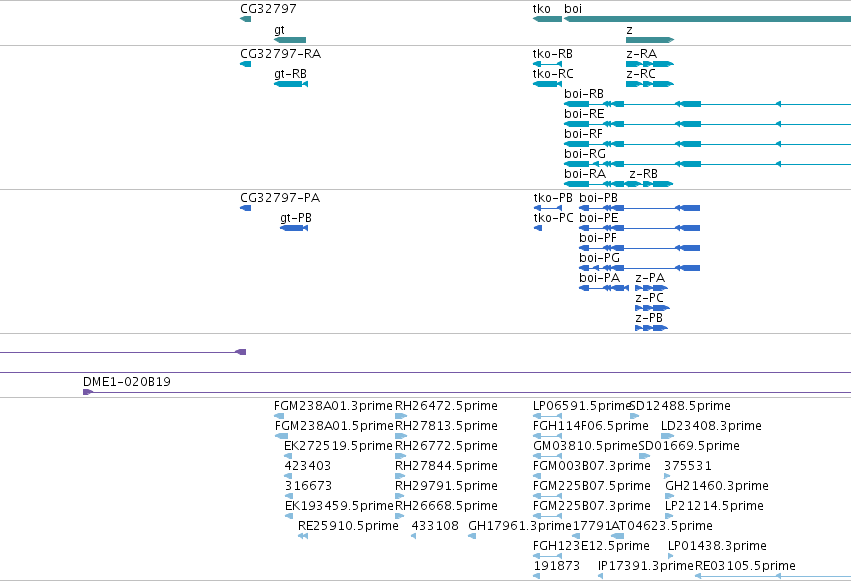851x581 pixels.
Task: Click EST SD01669.5prime
Action: [x=644, y=456]
